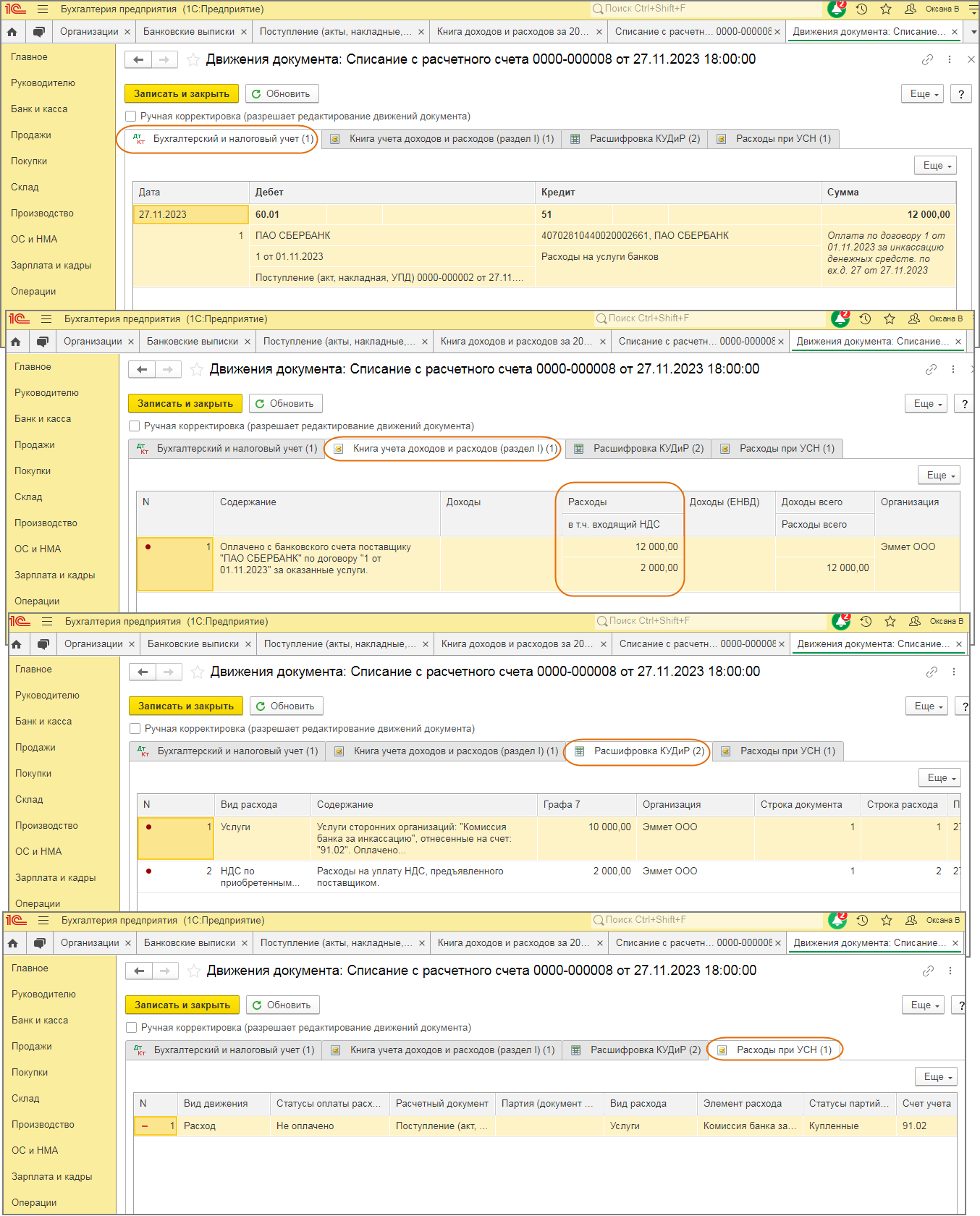Add document to favorites star in topmost window
The image size is (980, 1216).
pyautogui.click(x=193, y=59)
